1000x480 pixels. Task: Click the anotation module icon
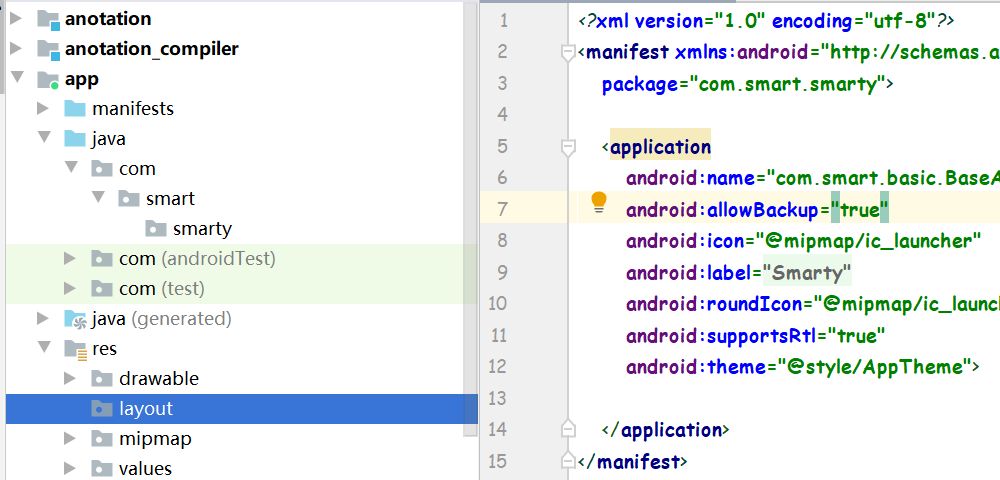(x=48, y=19)
